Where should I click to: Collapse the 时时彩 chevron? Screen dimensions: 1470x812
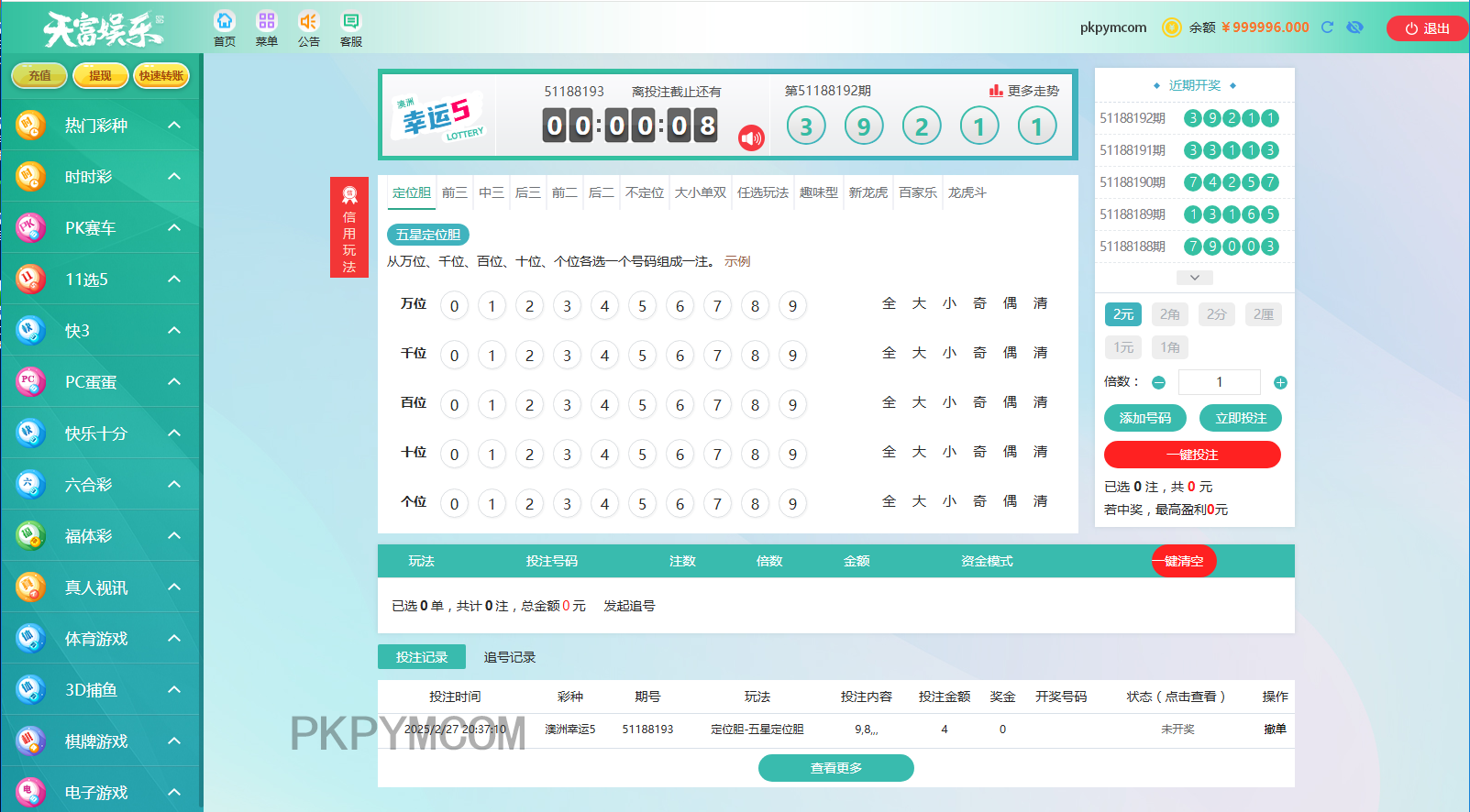[x=174, y=176]
